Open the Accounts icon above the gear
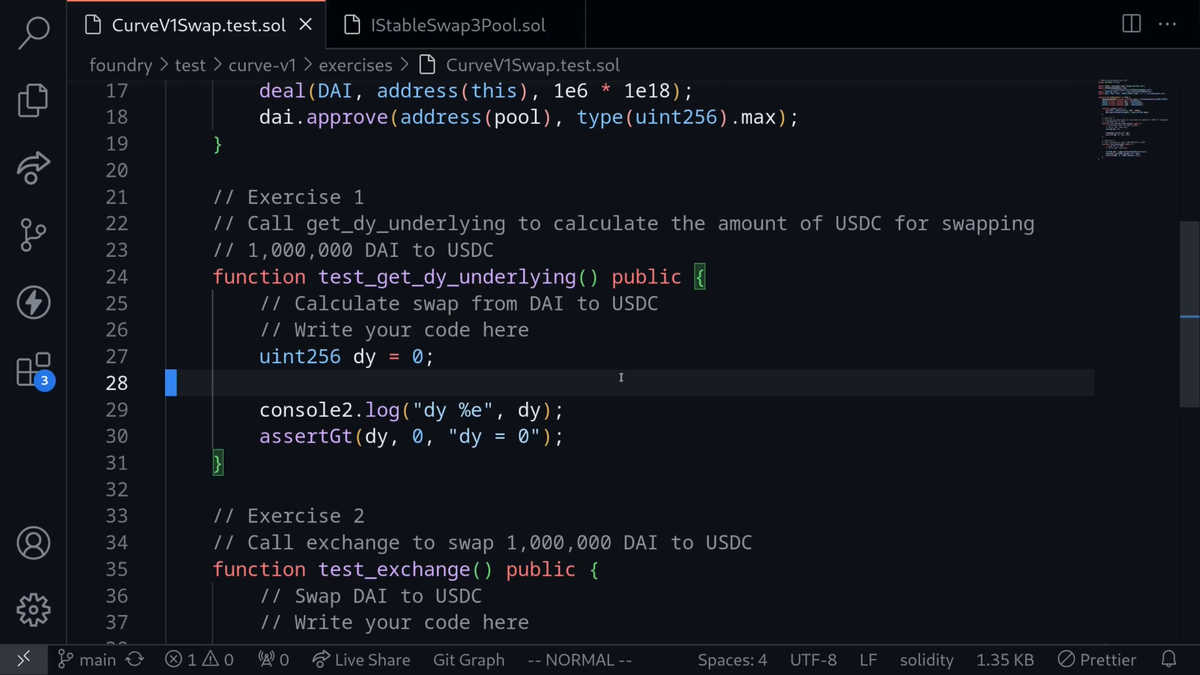Viewport: 1200px width, 675px height. [33, 543]
